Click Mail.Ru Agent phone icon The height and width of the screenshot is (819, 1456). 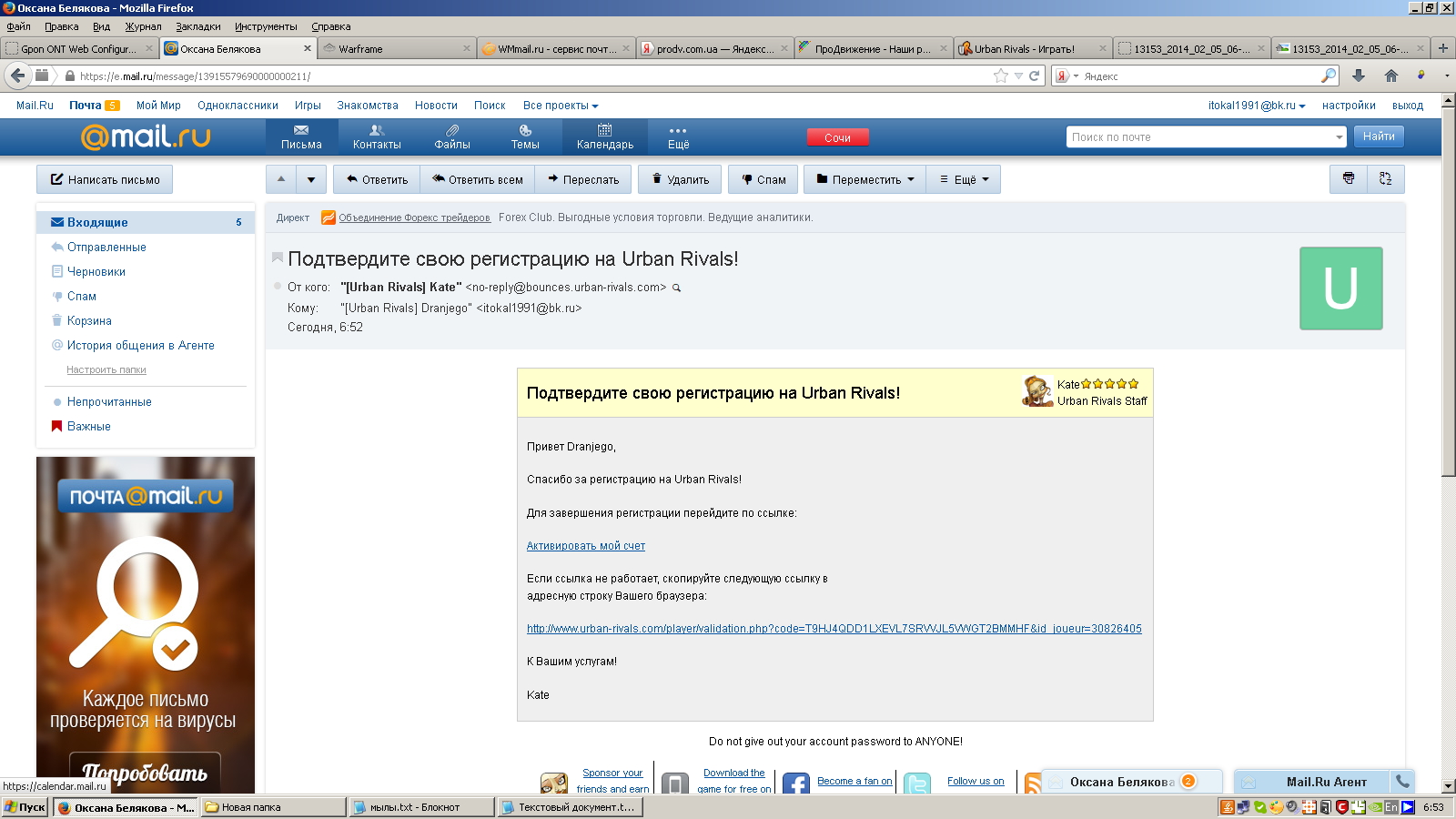click(1402, 782)
